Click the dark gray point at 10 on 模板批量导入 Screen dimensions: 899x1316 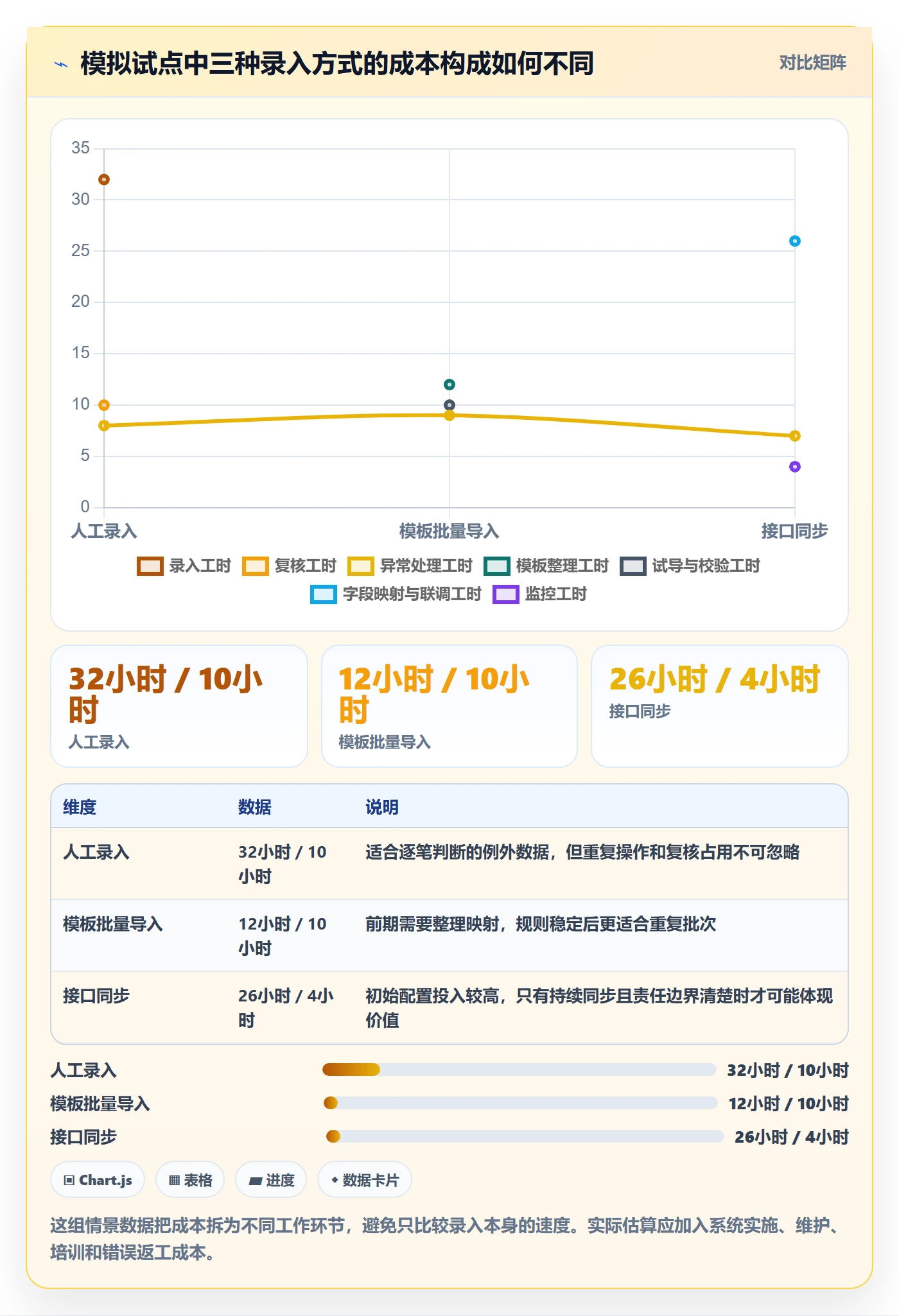tap(449, 405)
